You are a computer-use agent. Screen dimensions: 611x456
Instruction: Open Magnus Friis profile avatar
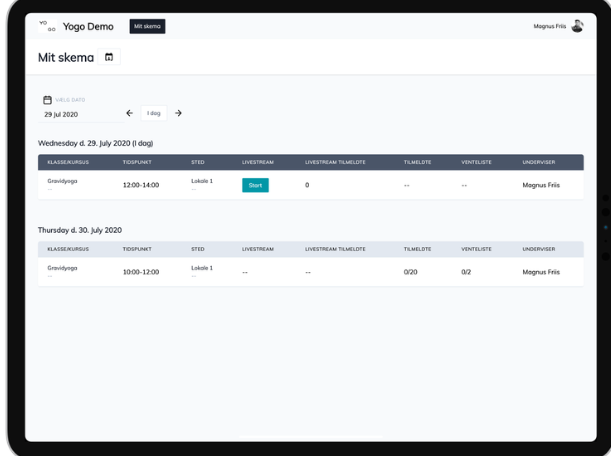coord(577,26)
